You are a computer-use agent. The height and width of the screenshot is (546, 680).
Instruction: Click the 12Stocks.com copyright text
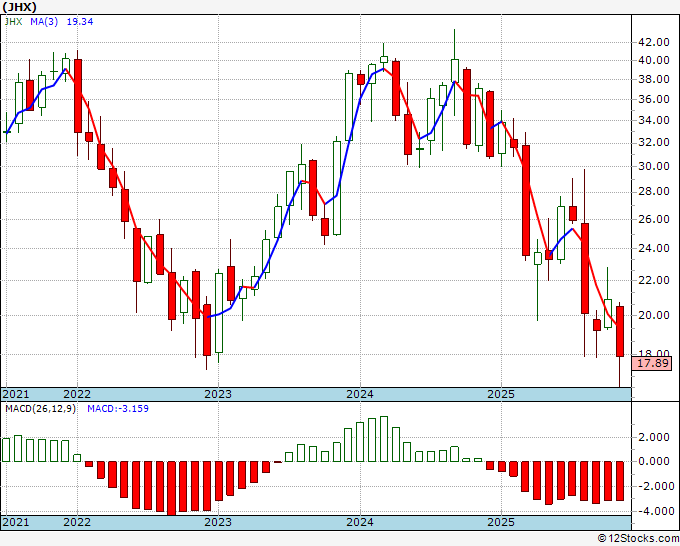[638, 539]
